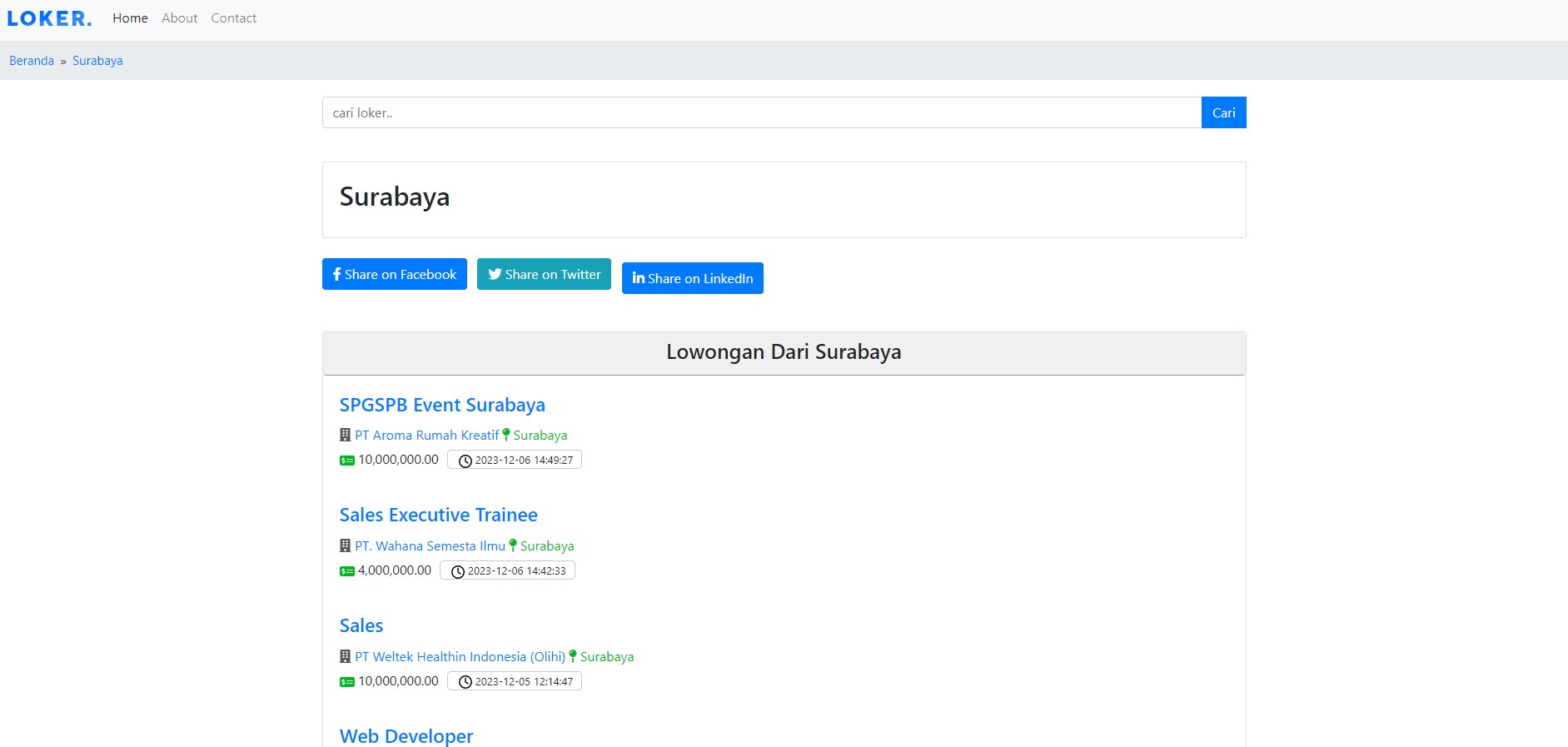Share this page on Twitter
The width and height of the screenshot is (1568, 747).
pyautogui.click(x=544, y=274)
